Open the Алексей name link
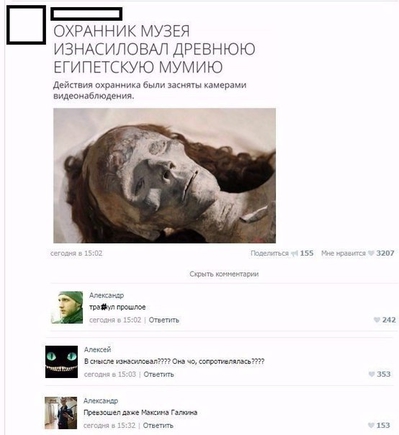 coord(97,350)
